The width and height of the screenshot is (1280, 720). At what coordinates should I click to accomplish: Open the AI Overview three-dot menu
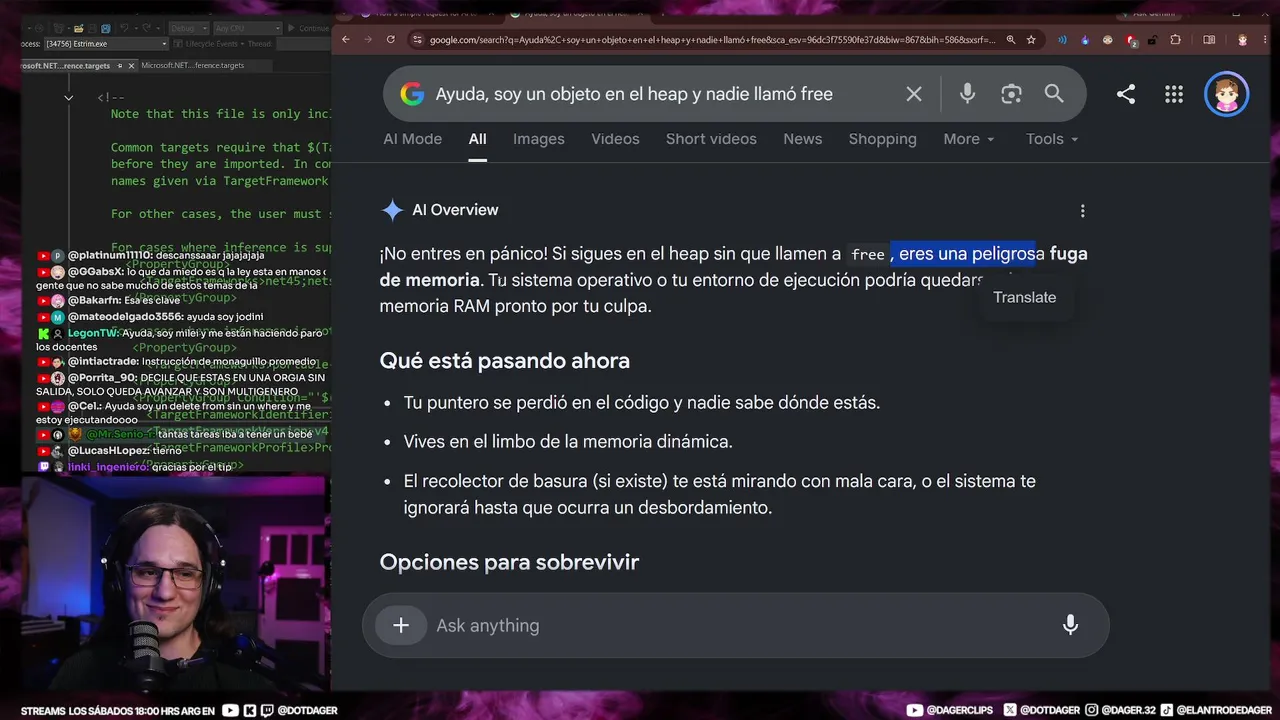(x=1082, y=211)
